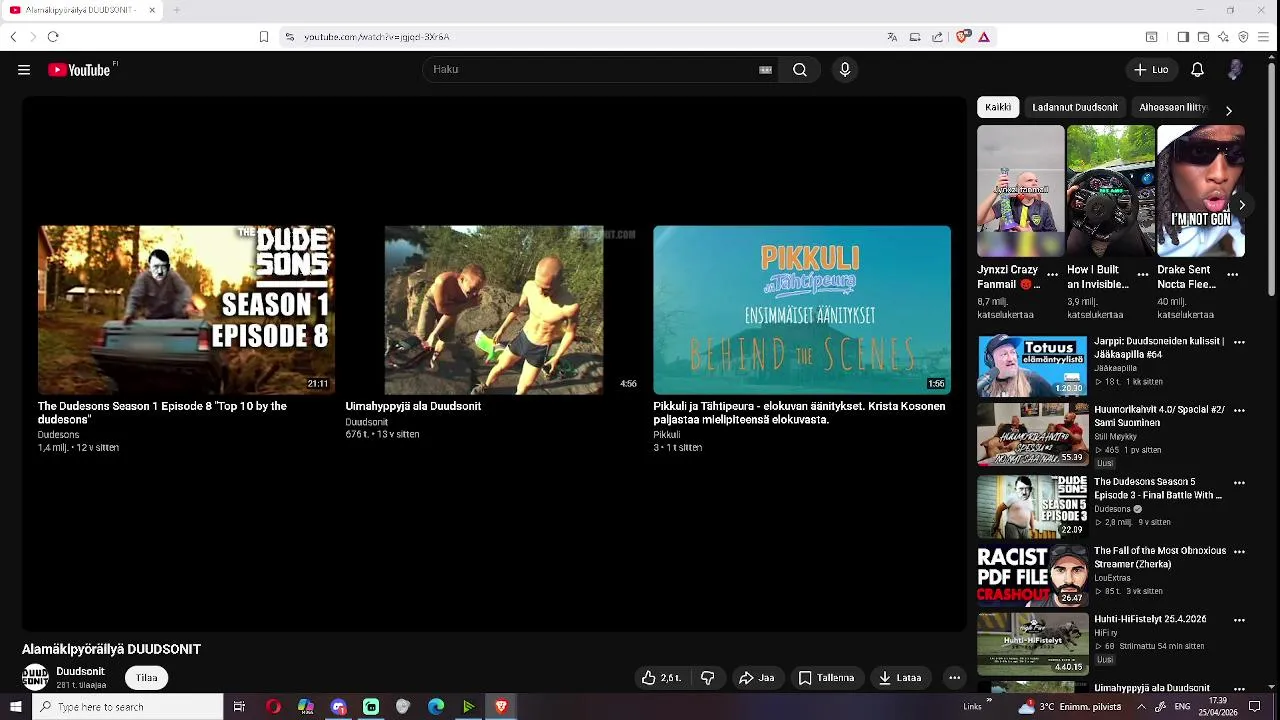
Task: Open Windows Start menu
Action: (x=15, y=707)
